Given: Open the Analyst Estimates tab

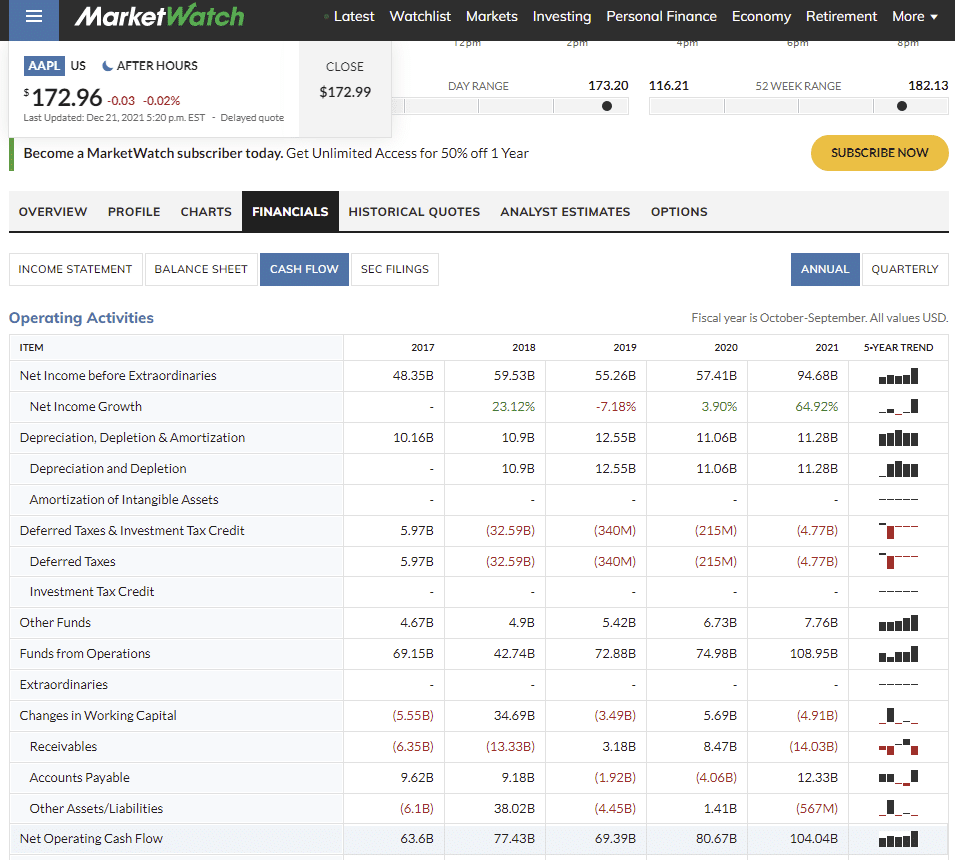Looking at the screenshot, I should click(x=565, y=212).
